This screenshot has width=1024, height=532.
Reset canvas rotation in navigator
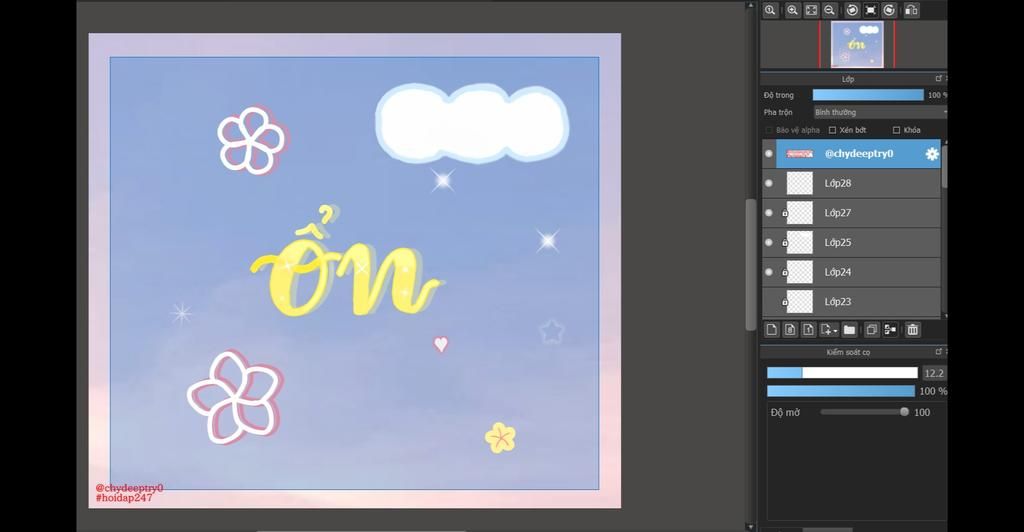871,10
